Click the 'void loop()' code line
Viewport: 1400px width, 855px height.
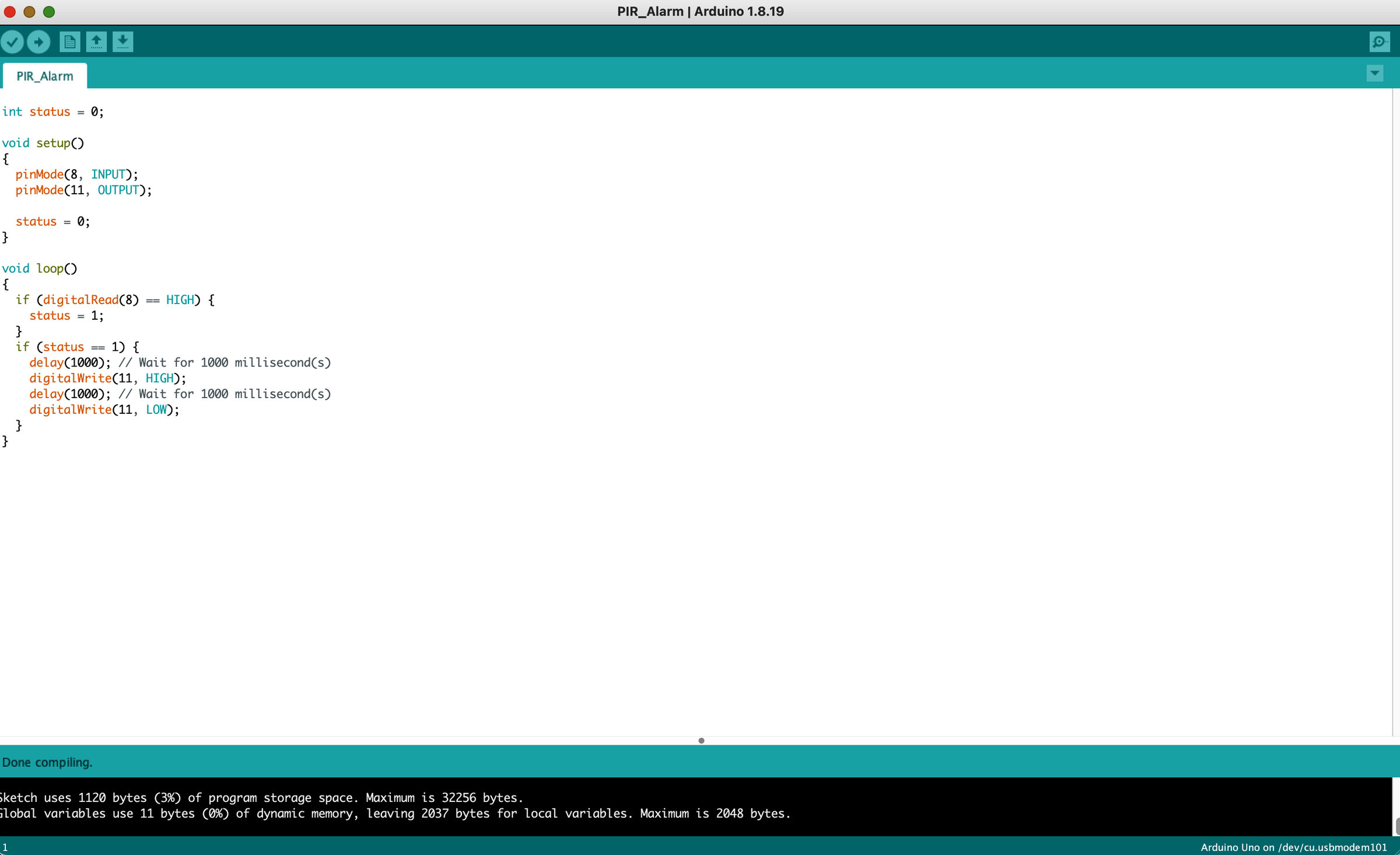click(40, 268)
